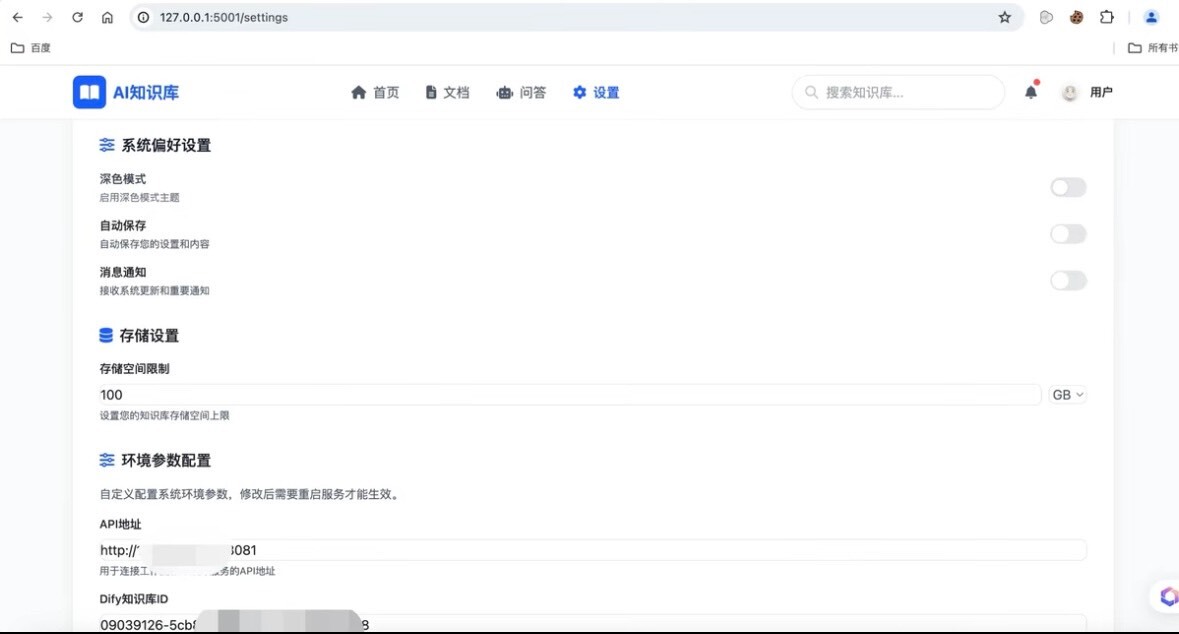Toggle 深色模式 dark mode switch

coord(1068,187)
